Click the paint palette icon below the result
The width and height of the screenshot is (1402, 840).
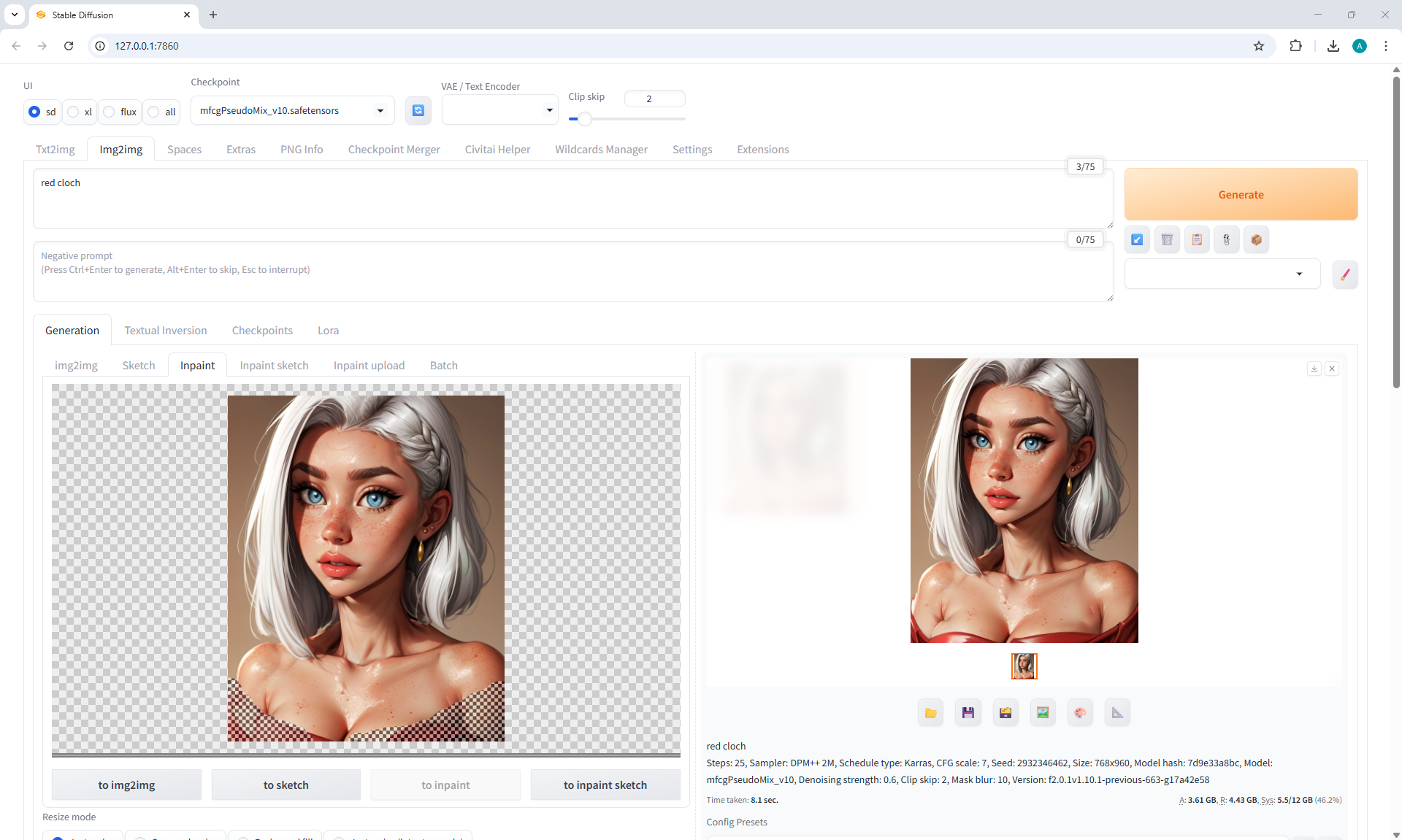click(1079, 712)
